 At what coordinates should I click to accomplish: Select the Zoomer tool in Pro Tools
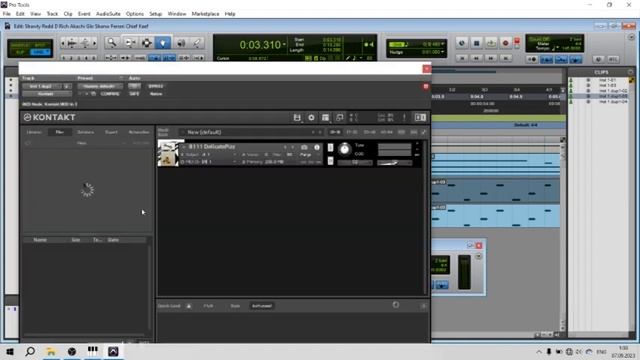click(x=112, y=42)
